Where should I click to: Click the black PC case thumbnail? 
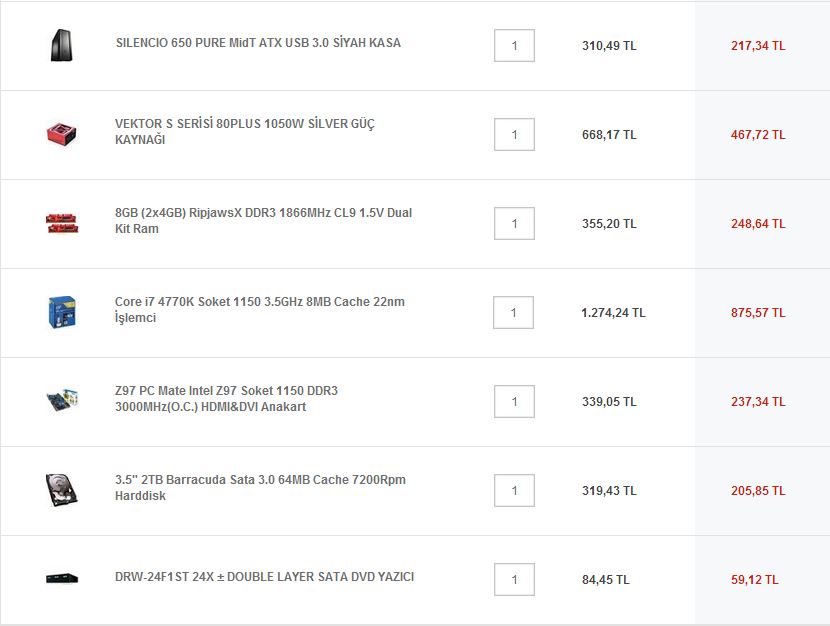[61, 46]
